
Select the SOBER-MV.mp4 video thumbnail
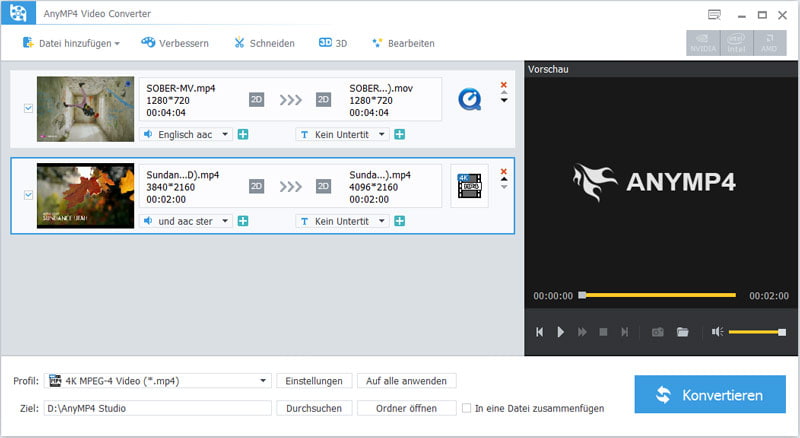pos(85,109)
